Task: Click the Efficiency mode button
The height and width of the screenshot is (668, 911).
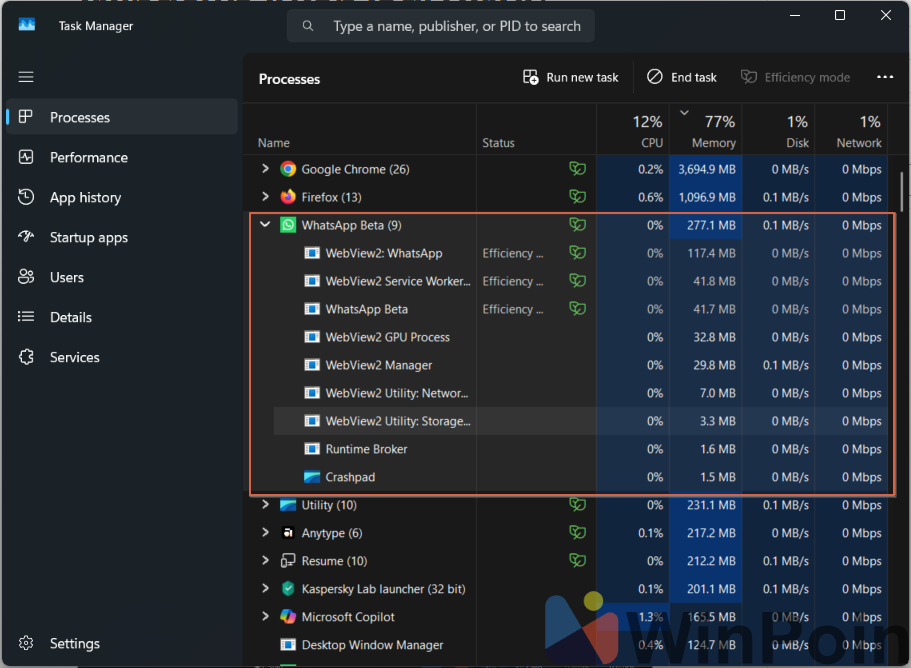Action: (795, 77)
